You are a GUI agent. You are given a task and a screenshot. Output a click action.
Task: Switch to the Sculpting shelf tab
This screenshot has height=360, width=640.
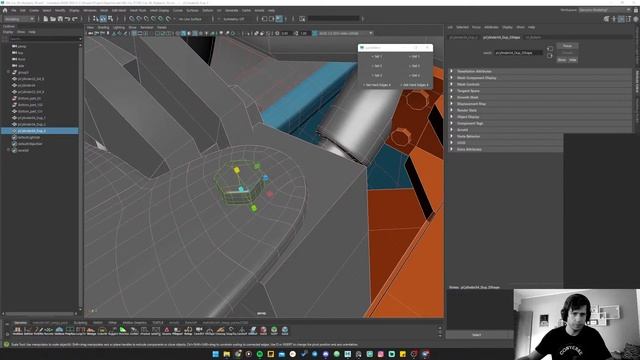[x=80, y=322]
